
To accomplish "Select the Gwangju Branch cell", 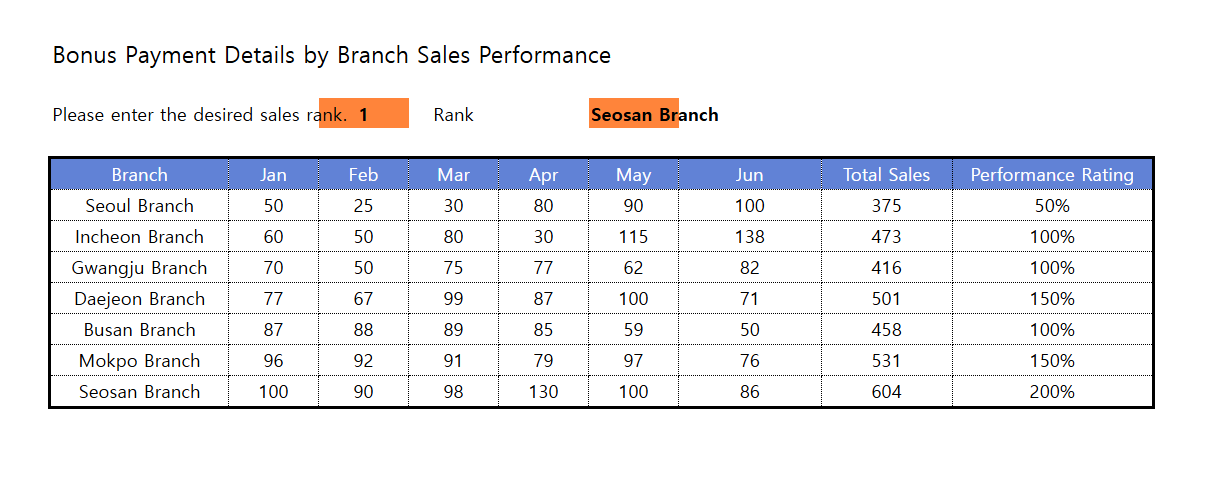I will click(140, 268).
